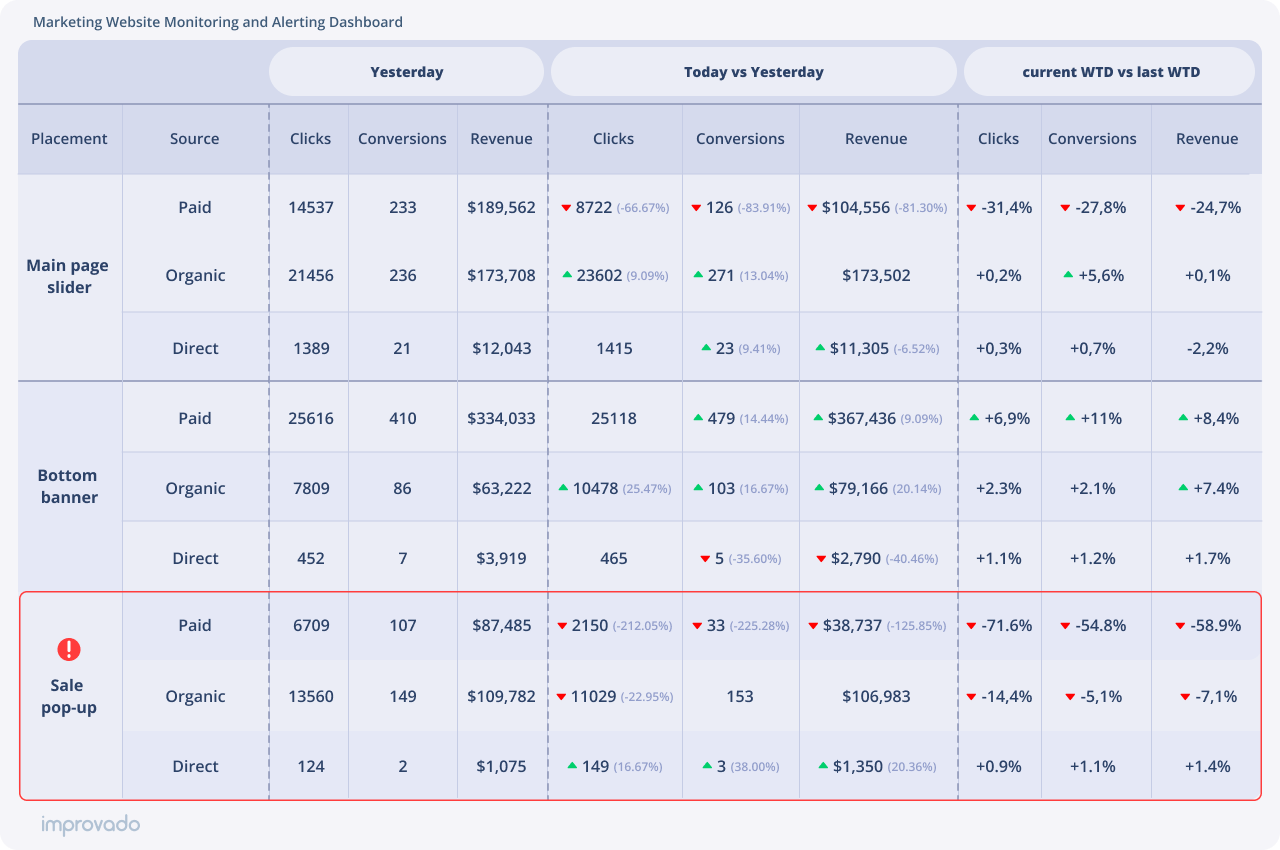1280x850 pixels.
Task: Select the Yesterday header tab
Action: coord(406,72)
